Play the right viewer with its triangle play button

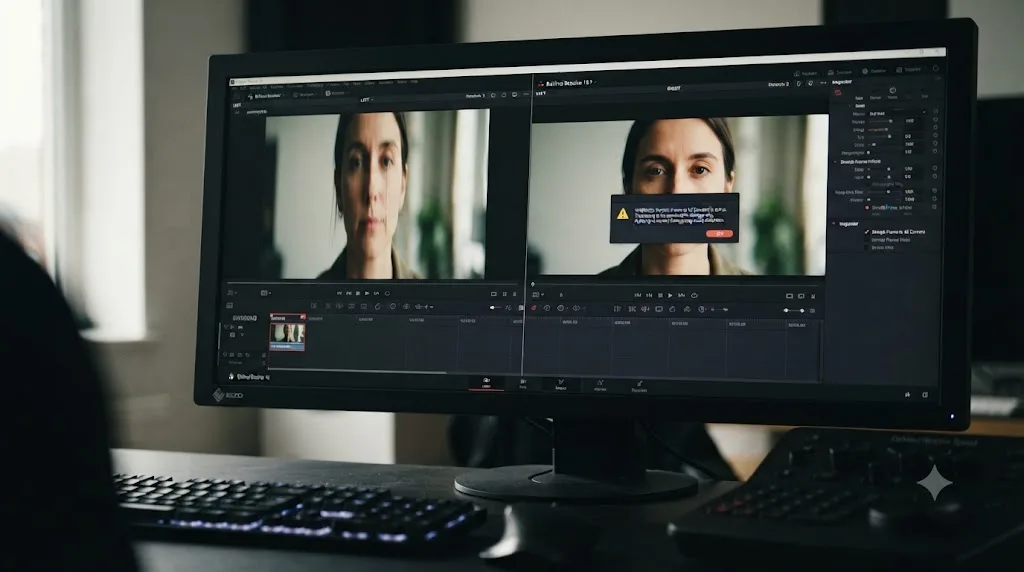coord(670,295)
